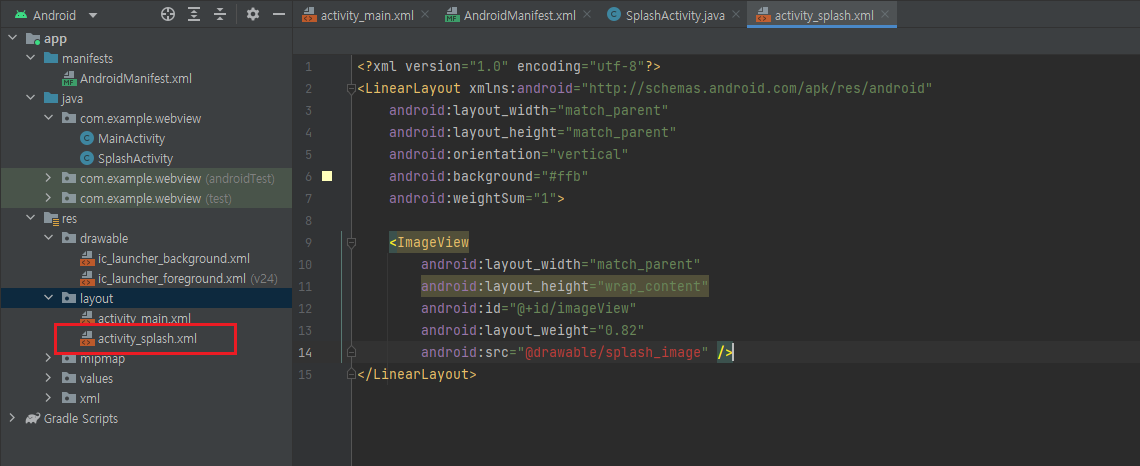
Task: Click the Expand All icon
Action: click(x=194, y=15)
